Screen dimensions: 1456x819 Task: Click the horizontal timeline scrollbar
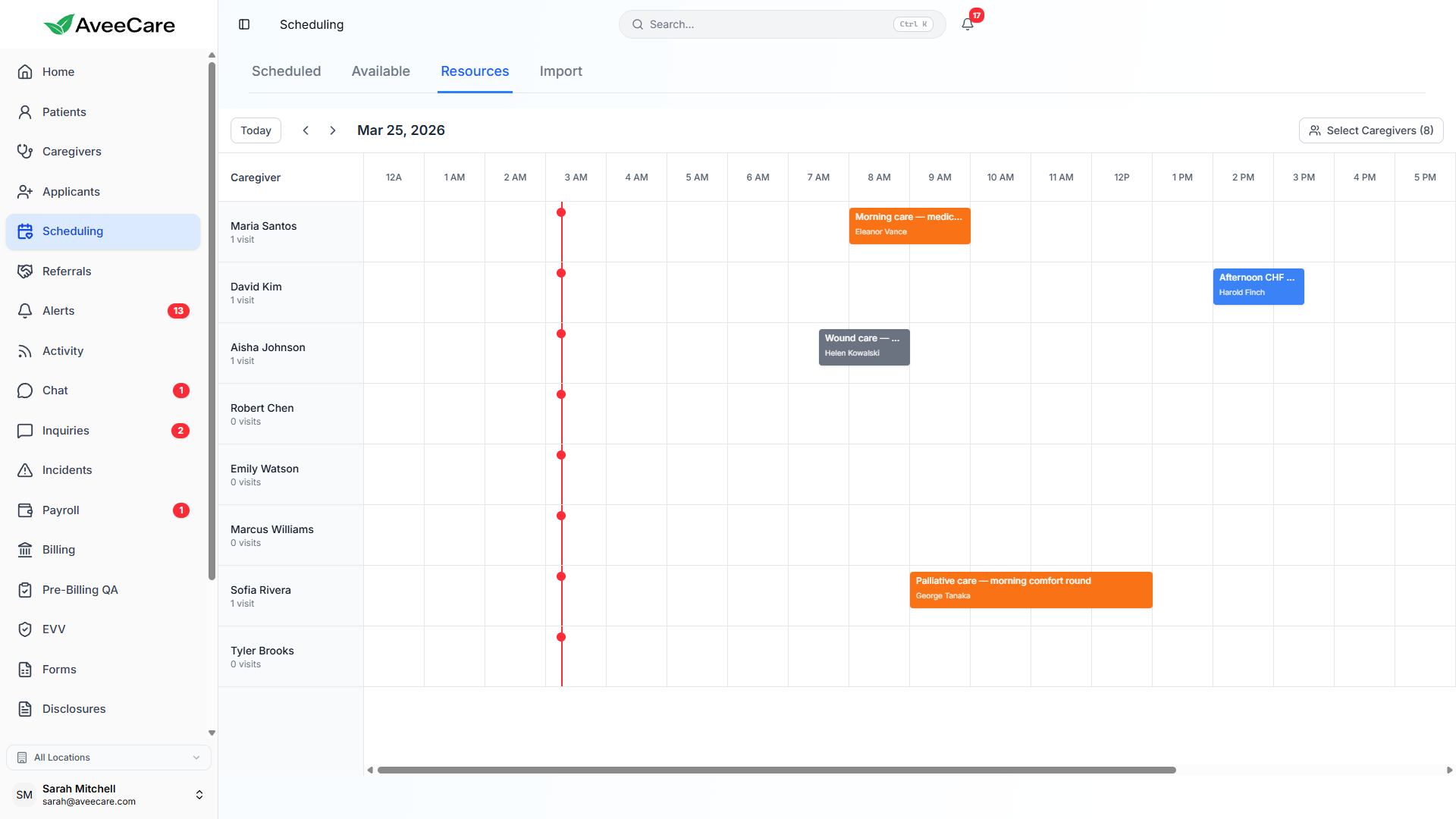(x=773, y=769)
